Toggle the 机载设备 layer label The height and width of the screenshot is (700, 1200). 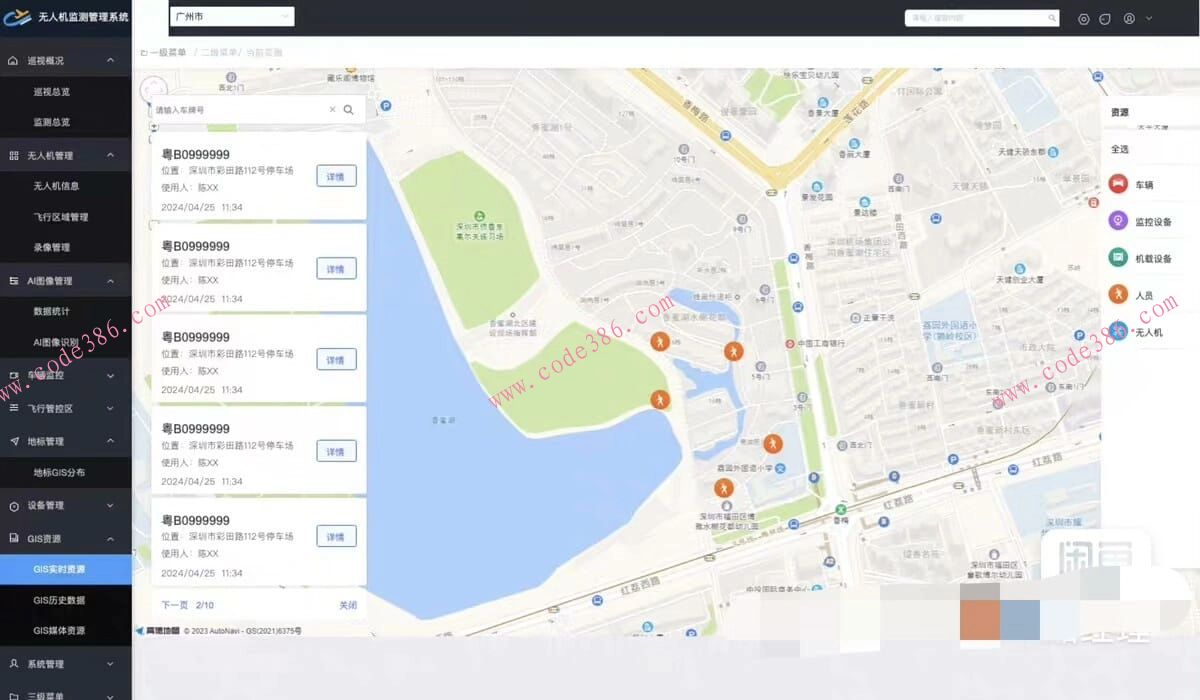[1153, 259]
